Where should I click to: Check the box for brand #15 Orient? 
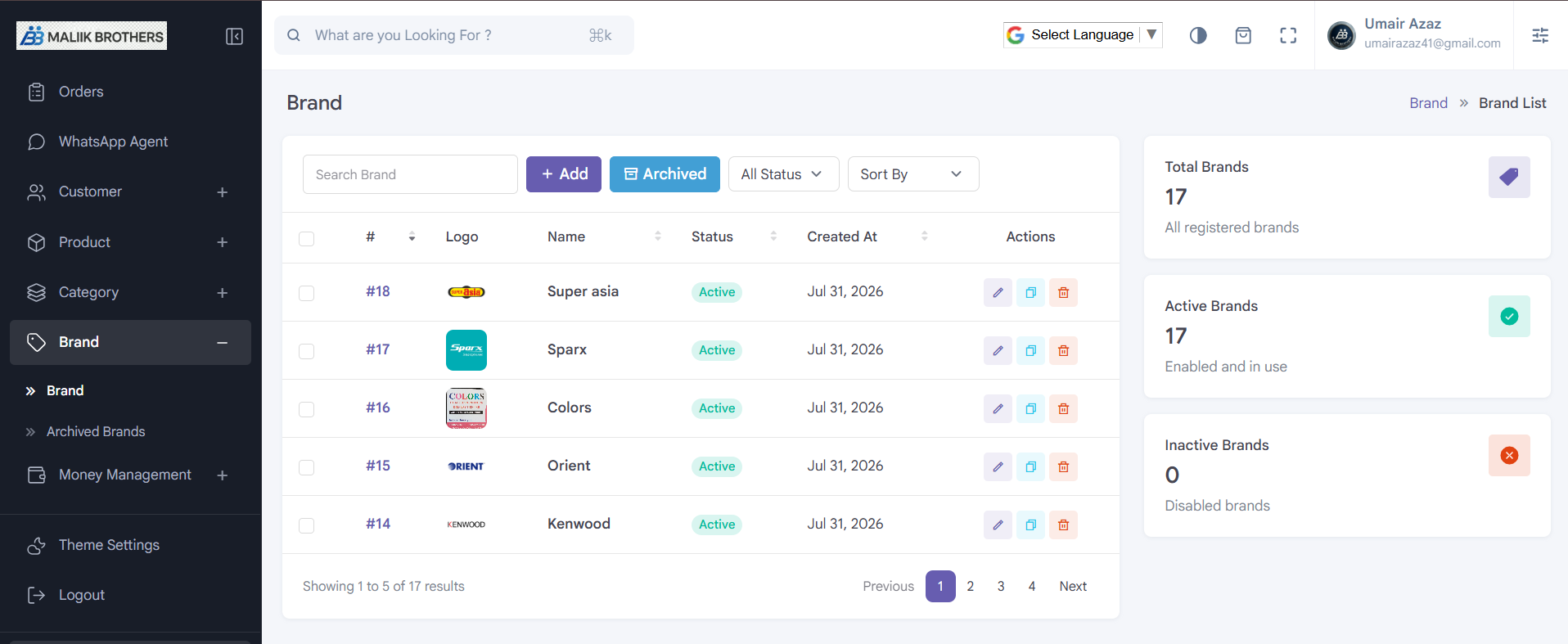(x=306, y=467)
